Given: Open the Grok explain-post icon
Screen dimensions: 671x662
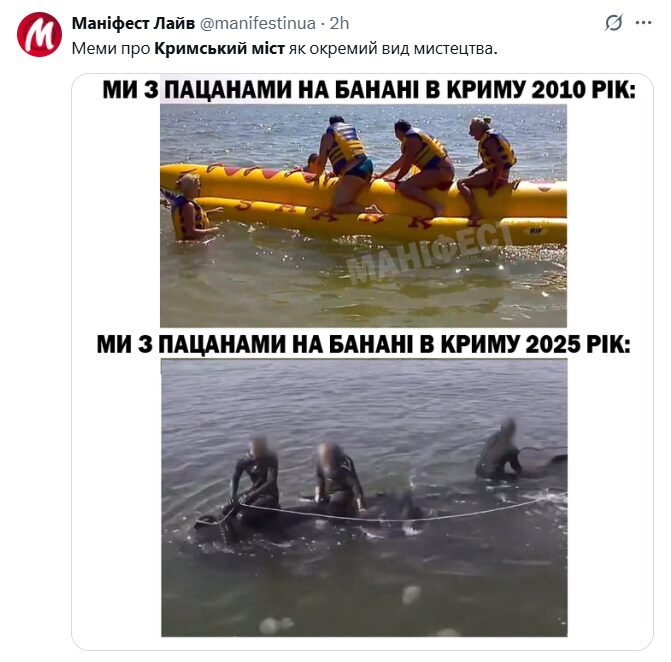Looking at the screenshot, I should (613, 23).
